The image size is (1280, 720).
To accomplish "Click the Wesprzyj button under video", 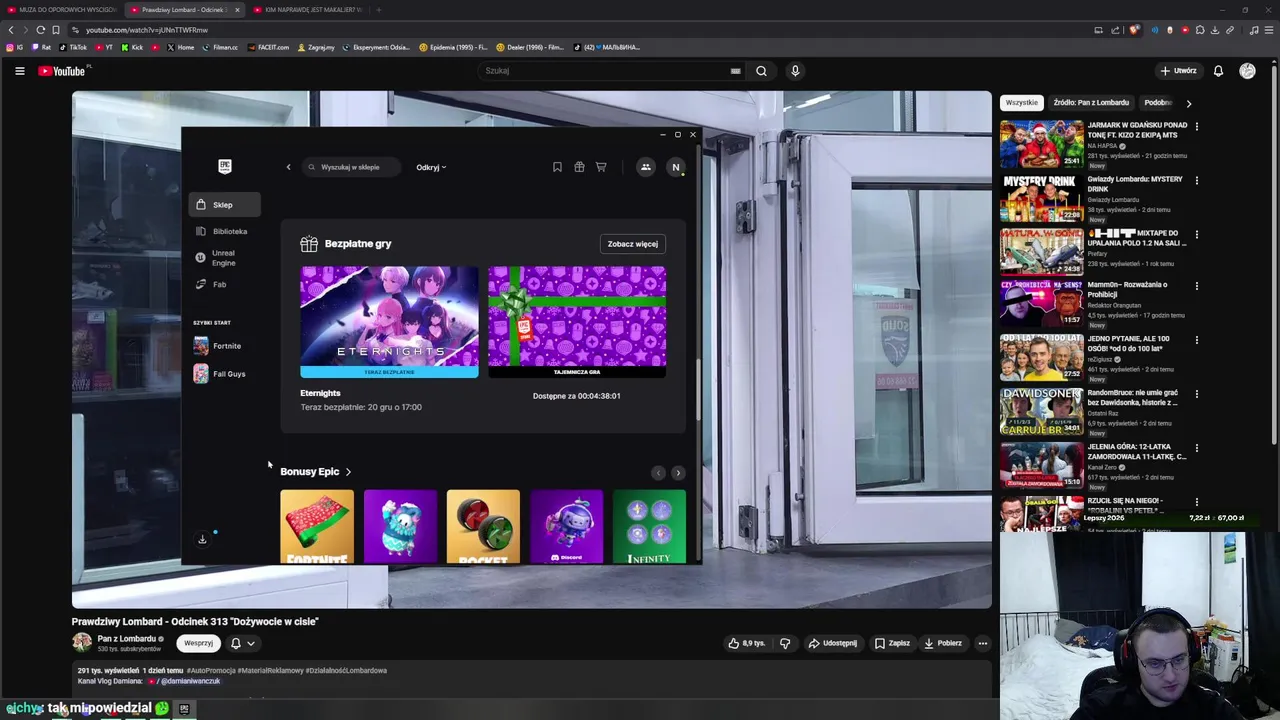I will point(198,643).
